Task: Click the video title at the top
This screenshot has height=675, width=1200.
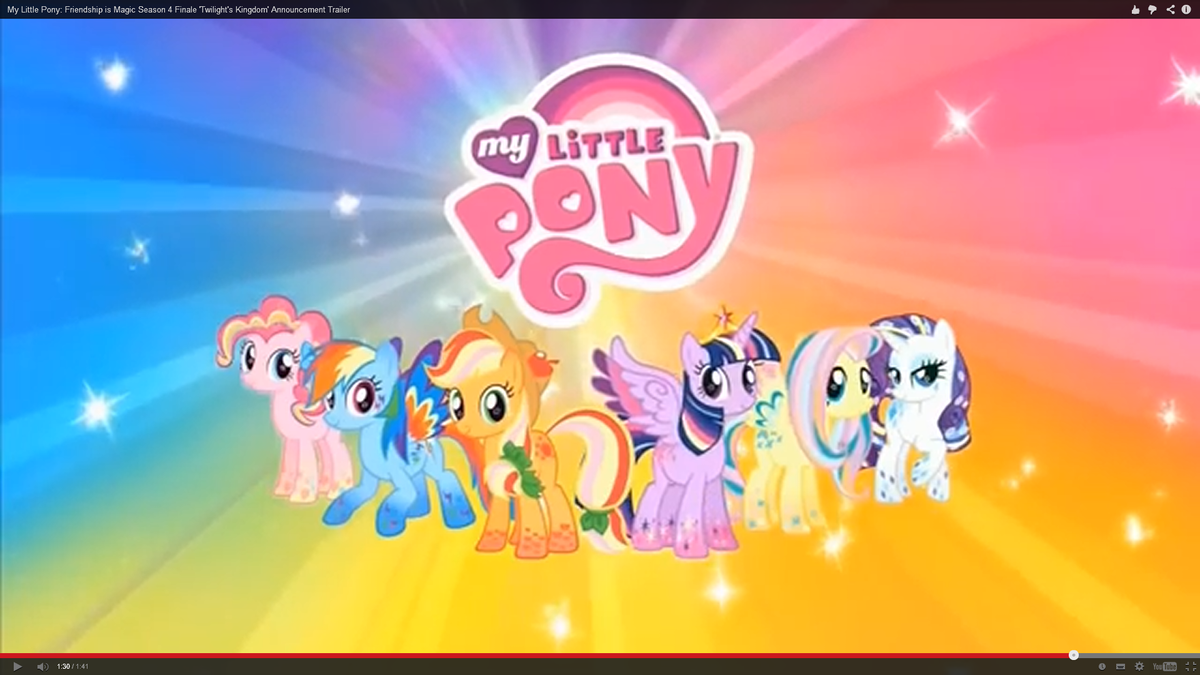Action: [178, 10]
